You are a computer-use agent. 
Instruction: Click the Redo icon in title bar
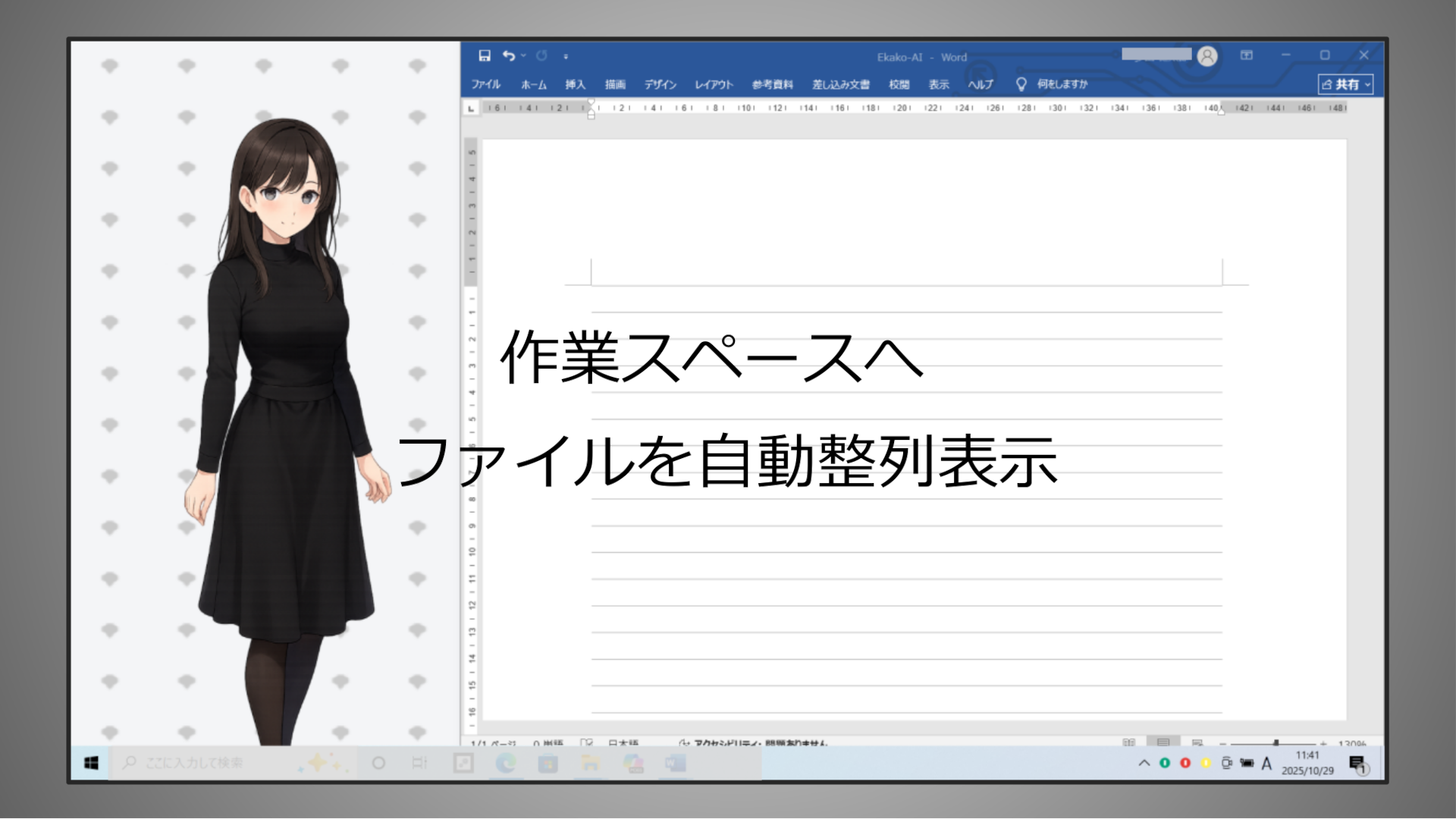pyautogui.click(x=541, y=55)
